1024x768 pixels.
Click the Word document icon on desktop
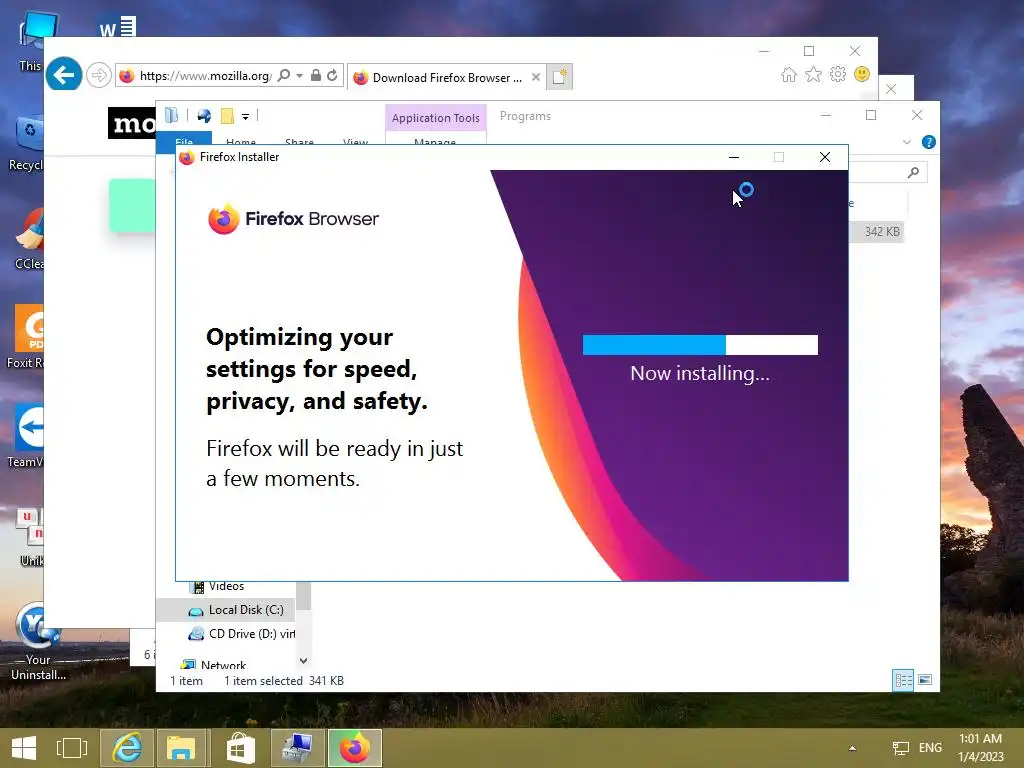pos(118,26)
